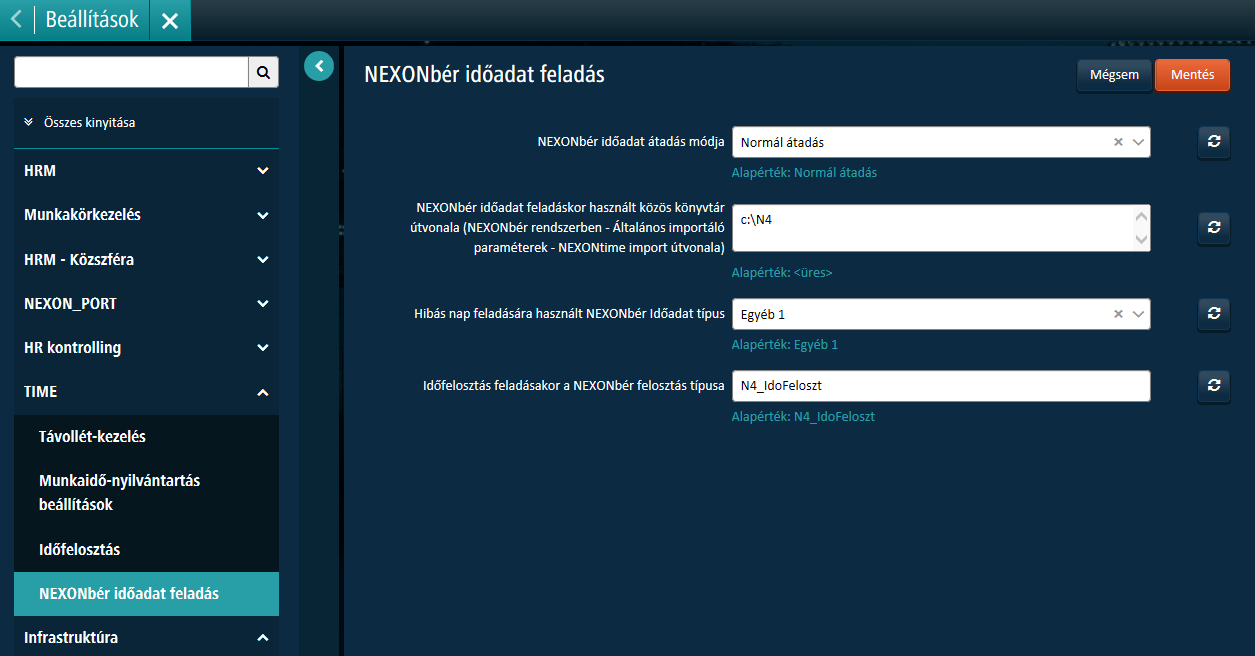1255x656 pixels.
Task: Click the search magnifier icon
Action: tap(263, 72)
